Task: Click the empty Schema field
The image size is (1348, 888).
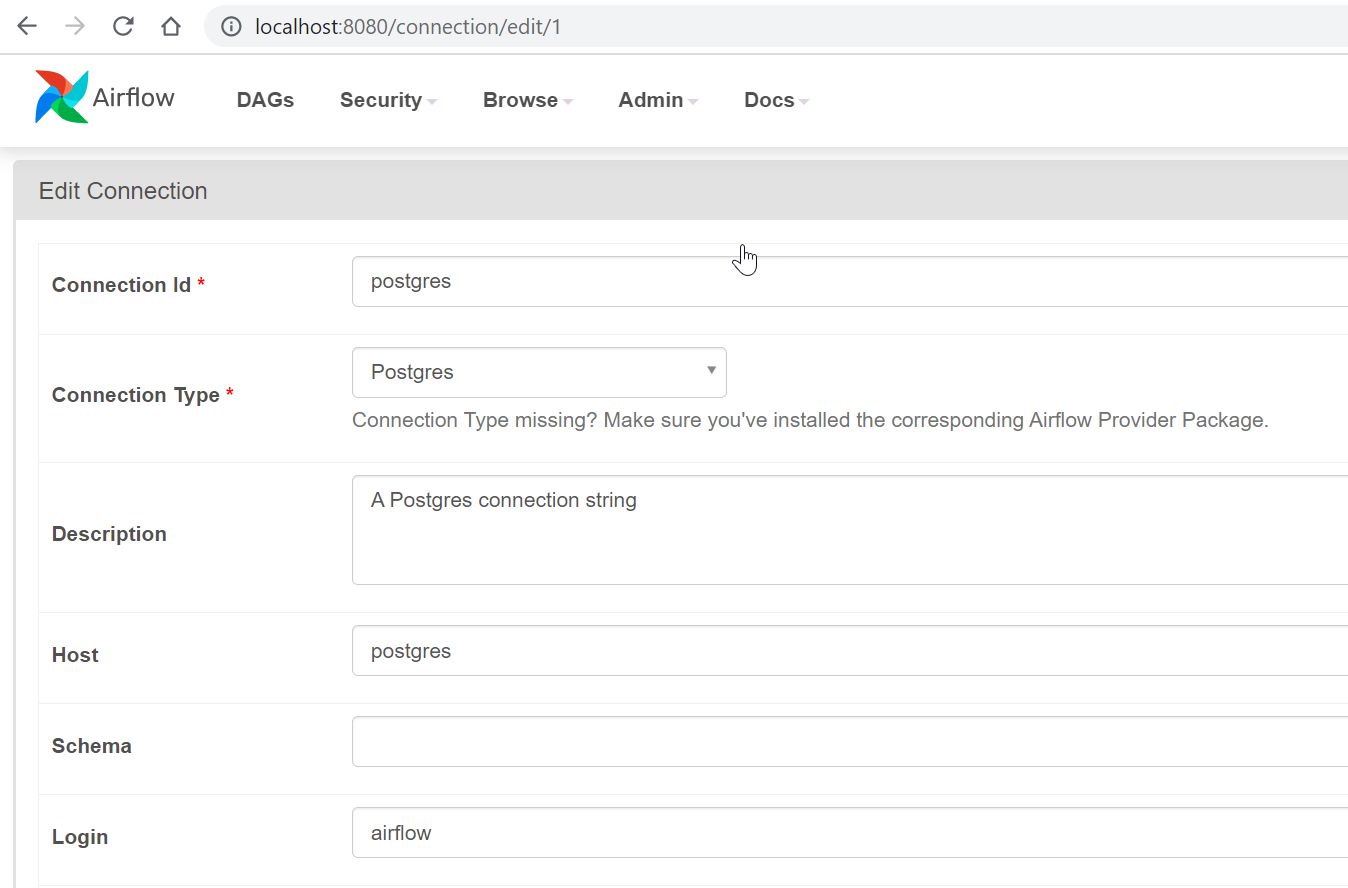Action: pos(700,741)
